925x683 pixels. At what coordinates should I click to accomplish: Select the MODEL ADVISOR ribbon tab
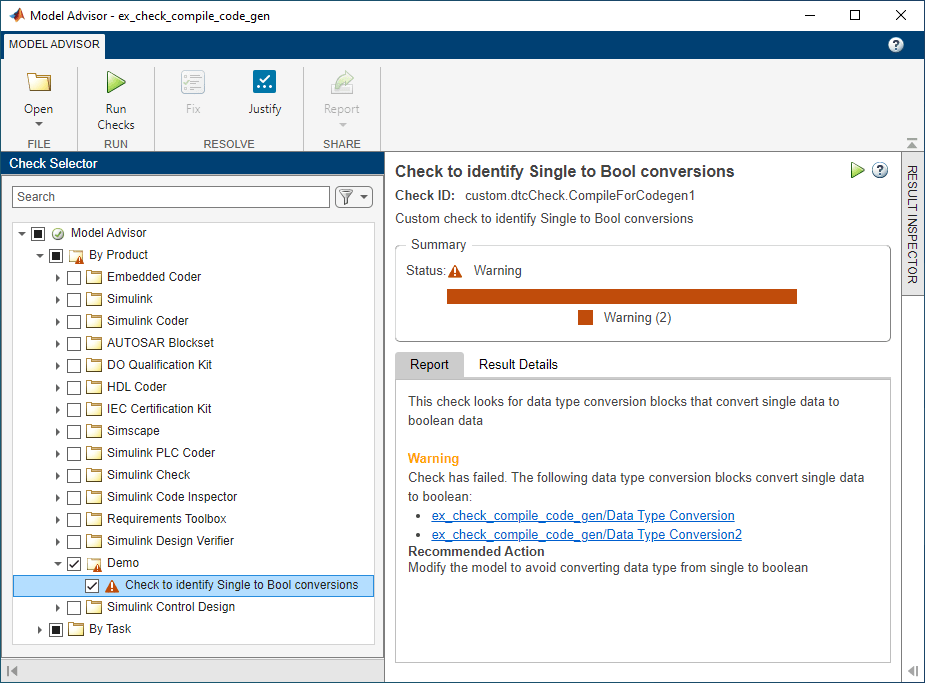pos(55,44)
